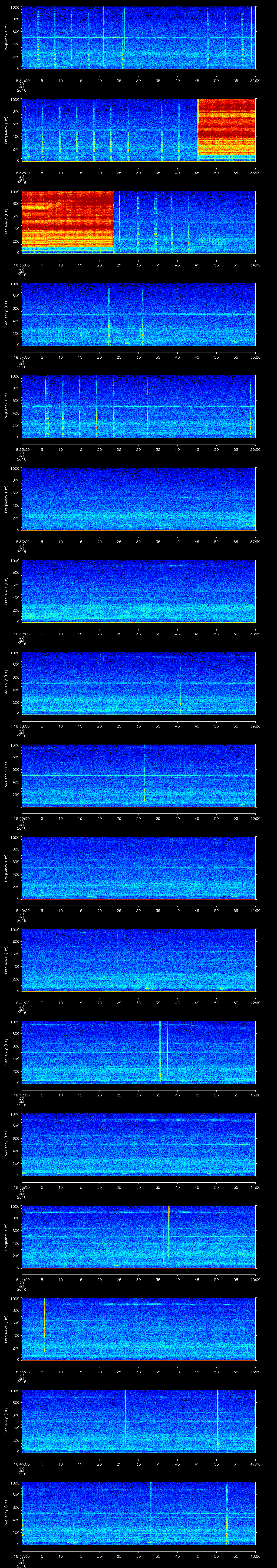Click the Frequency (Hz) axis label of the 18:40:00 spectrogram

coord(7,868)
